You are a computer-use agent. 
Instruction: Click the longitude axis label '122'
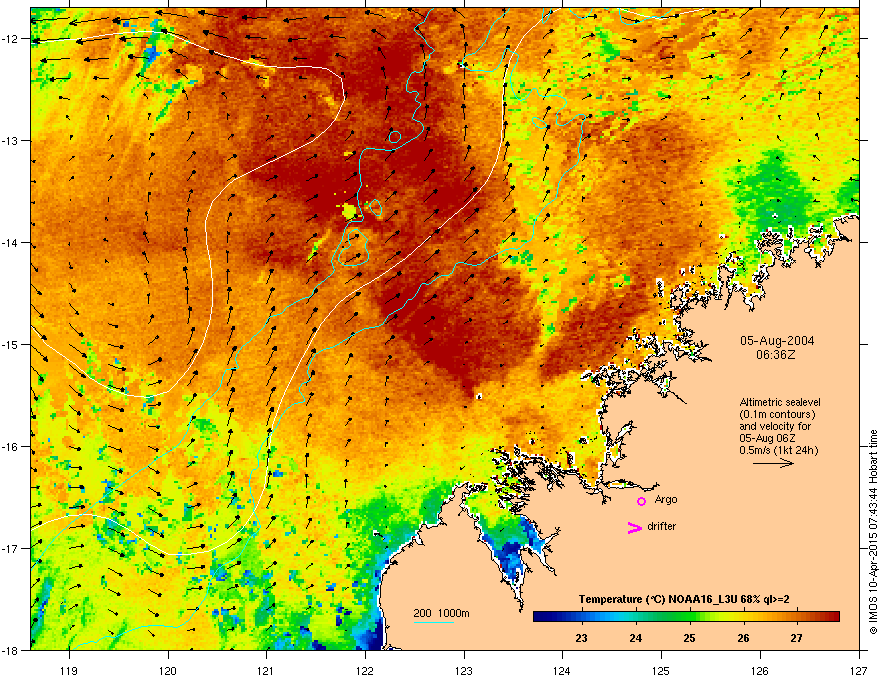[365, 670]
